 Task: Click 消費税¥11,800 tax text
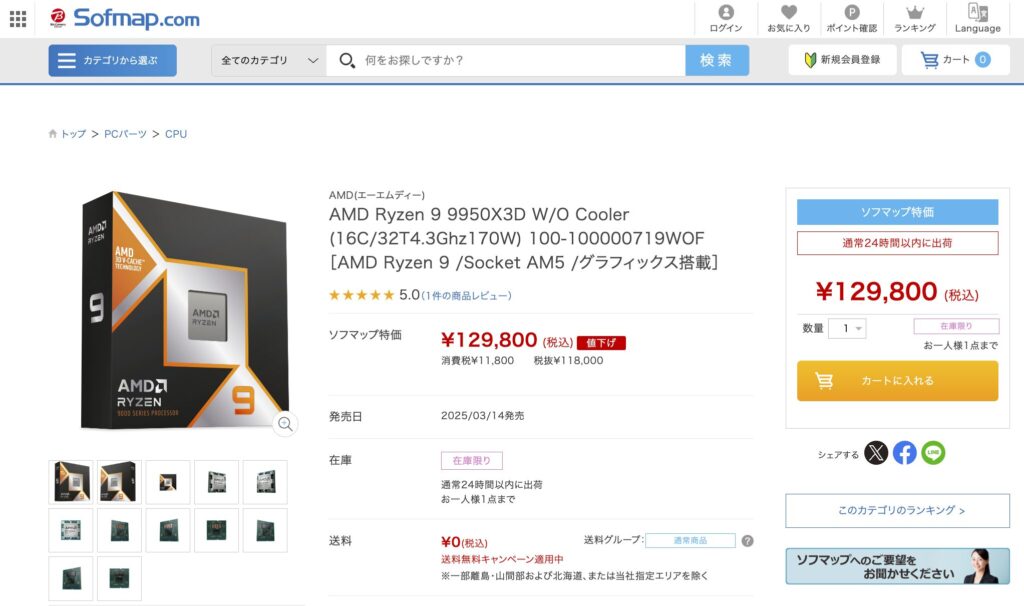pyautogui.click(x=477, y=360)
